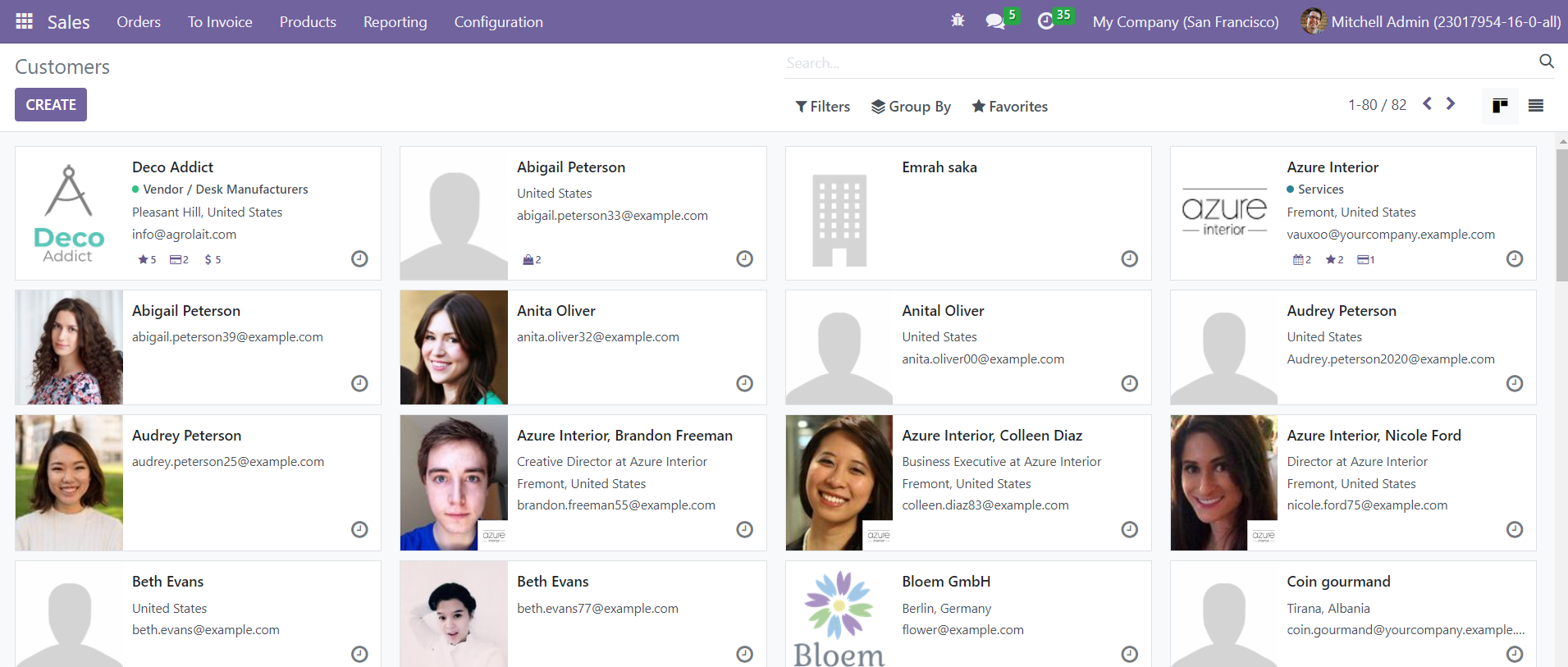This screenshot has width=1568, height=667.
Task: Click email anita.oliver32@example.com
Action: (x=598, y=337)
